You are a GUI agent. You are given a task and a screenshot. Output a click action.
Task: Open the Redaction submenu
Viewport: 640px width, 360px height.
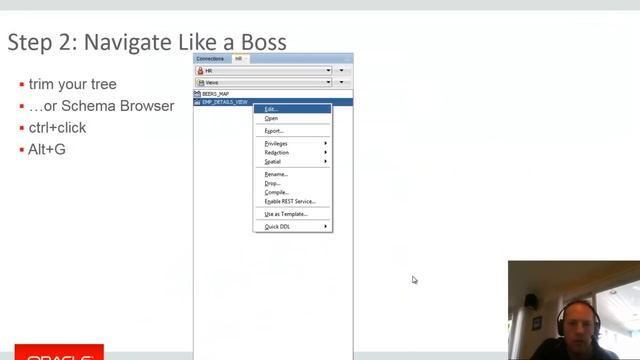292,153
